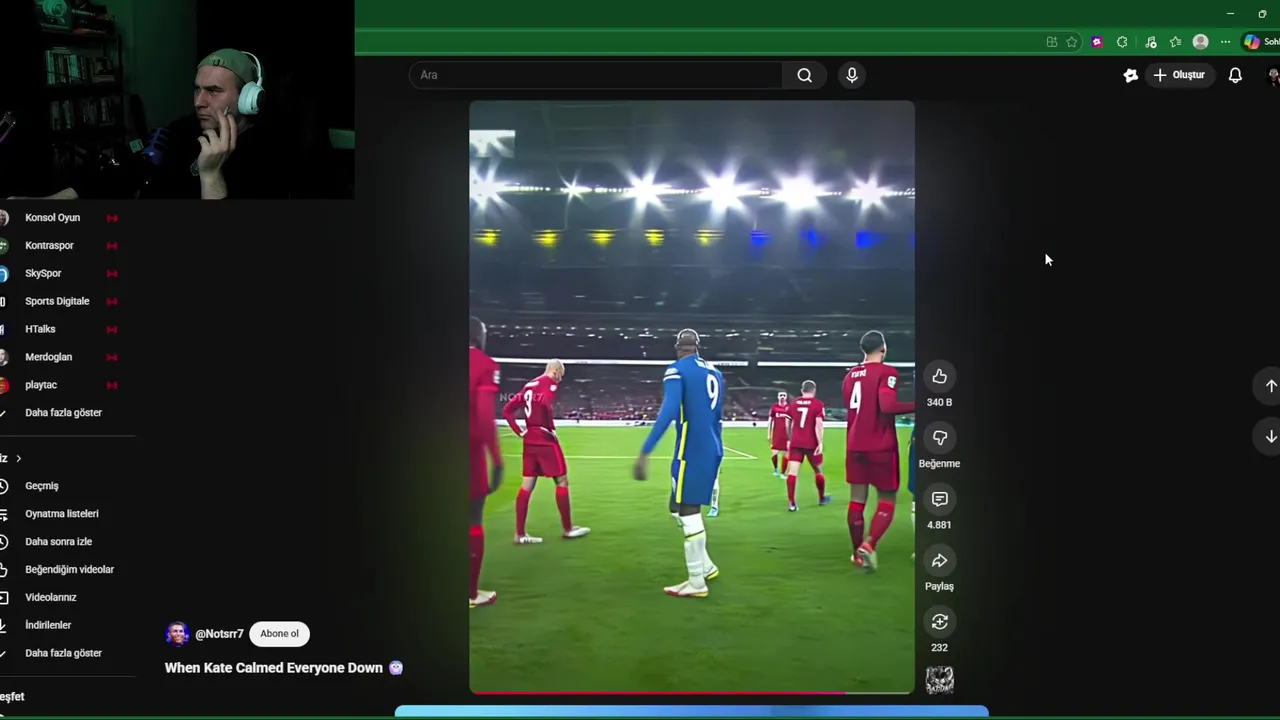Open Geçmiş history
The height and width of the screenshot is (720, 1280).
(x=42, y=486)
